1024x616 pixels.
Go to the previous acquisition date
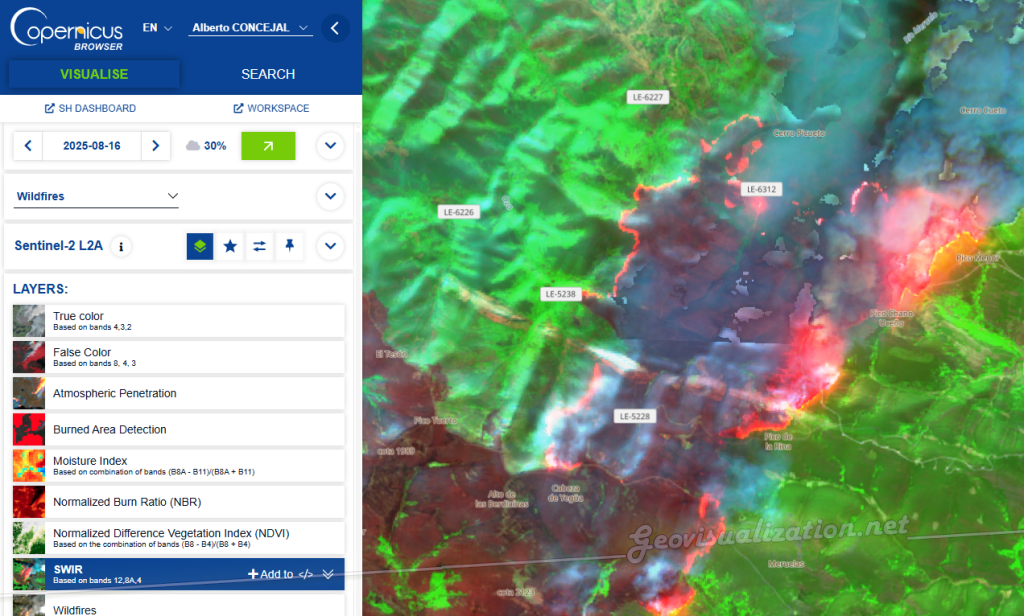(x=27, y=146)
